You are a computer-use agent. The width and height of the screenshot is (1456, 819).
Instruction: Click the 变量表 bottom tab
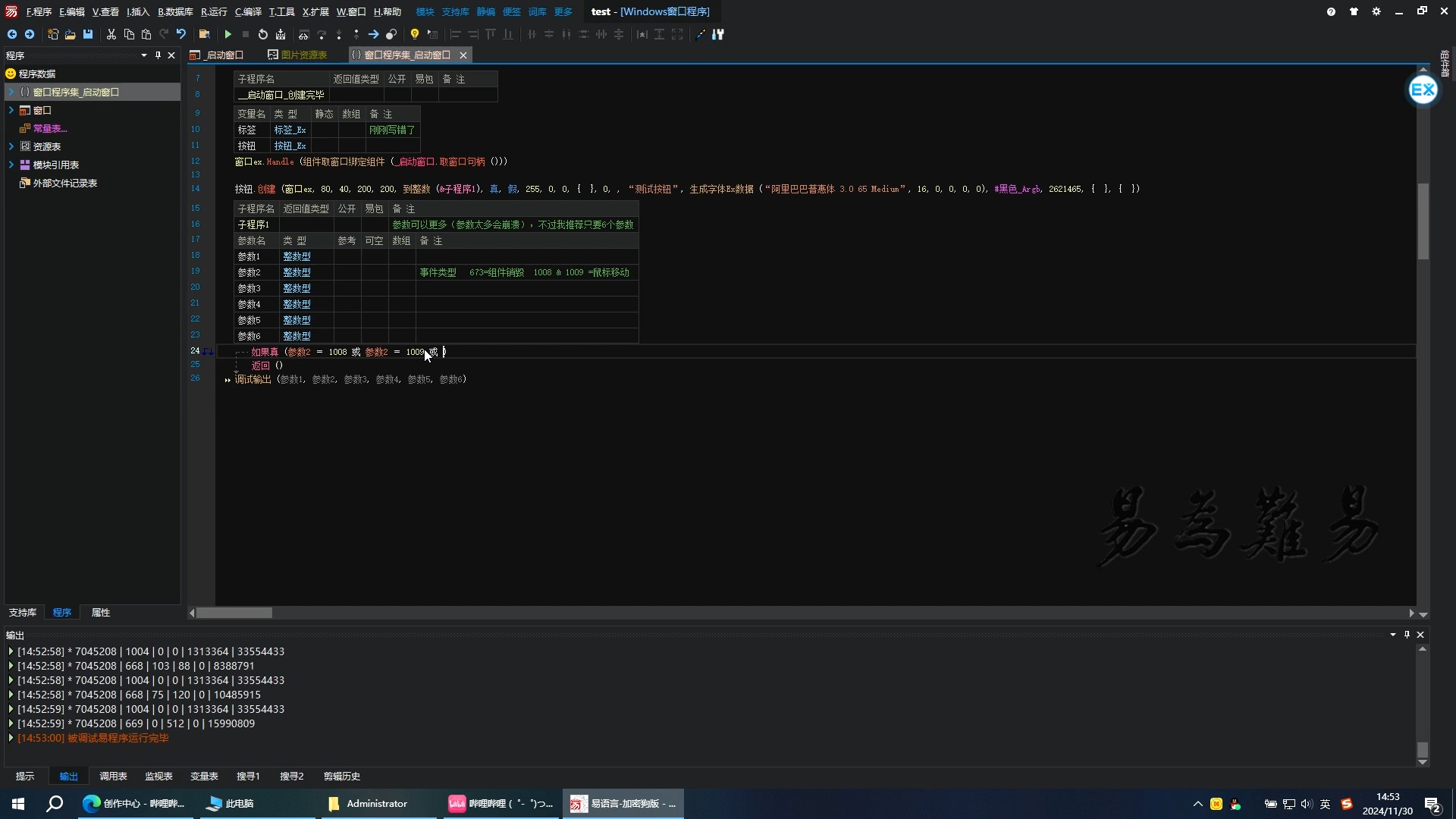(x=204, y=776)
